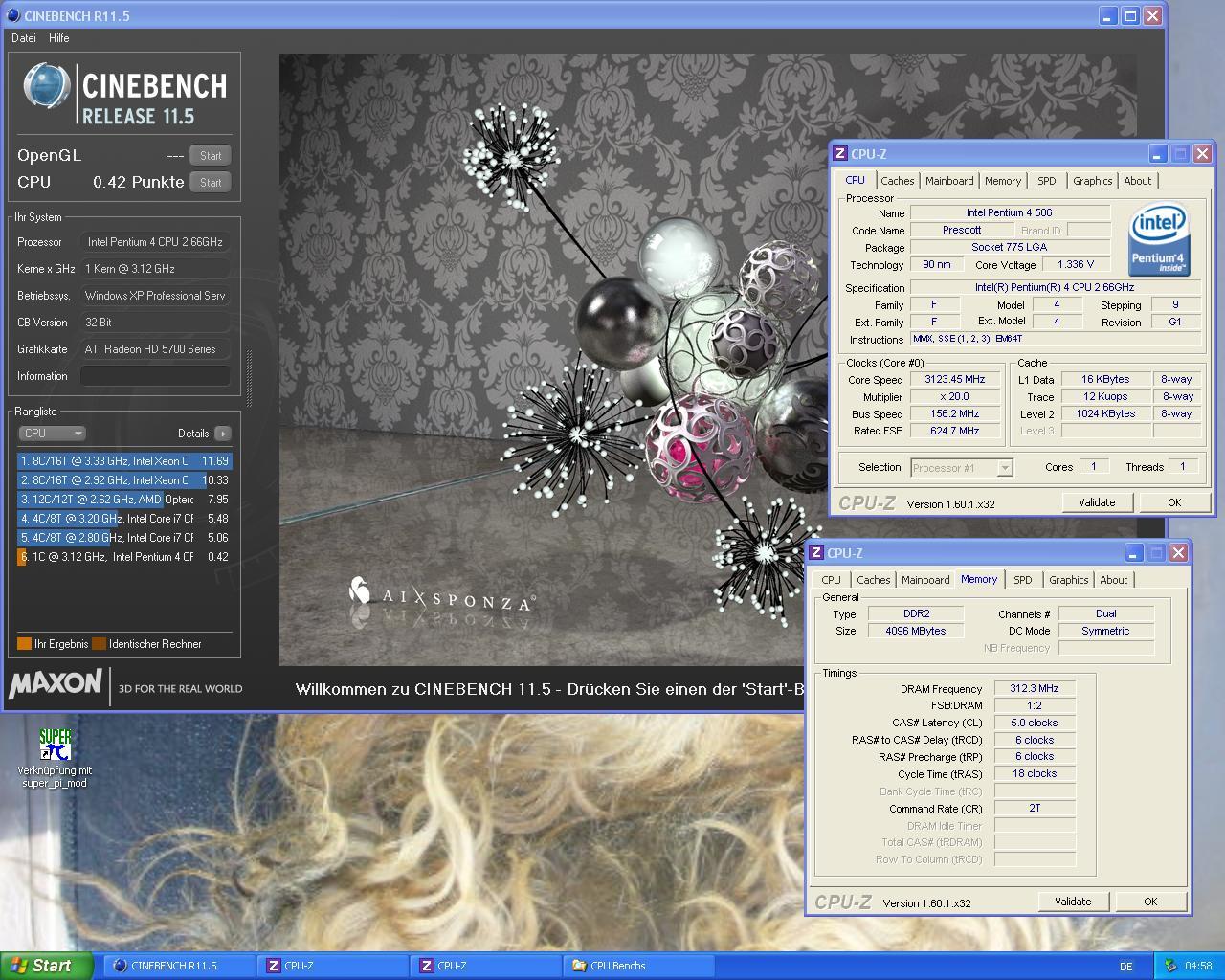Select About tab in upper CPU-Z window

1138,181
